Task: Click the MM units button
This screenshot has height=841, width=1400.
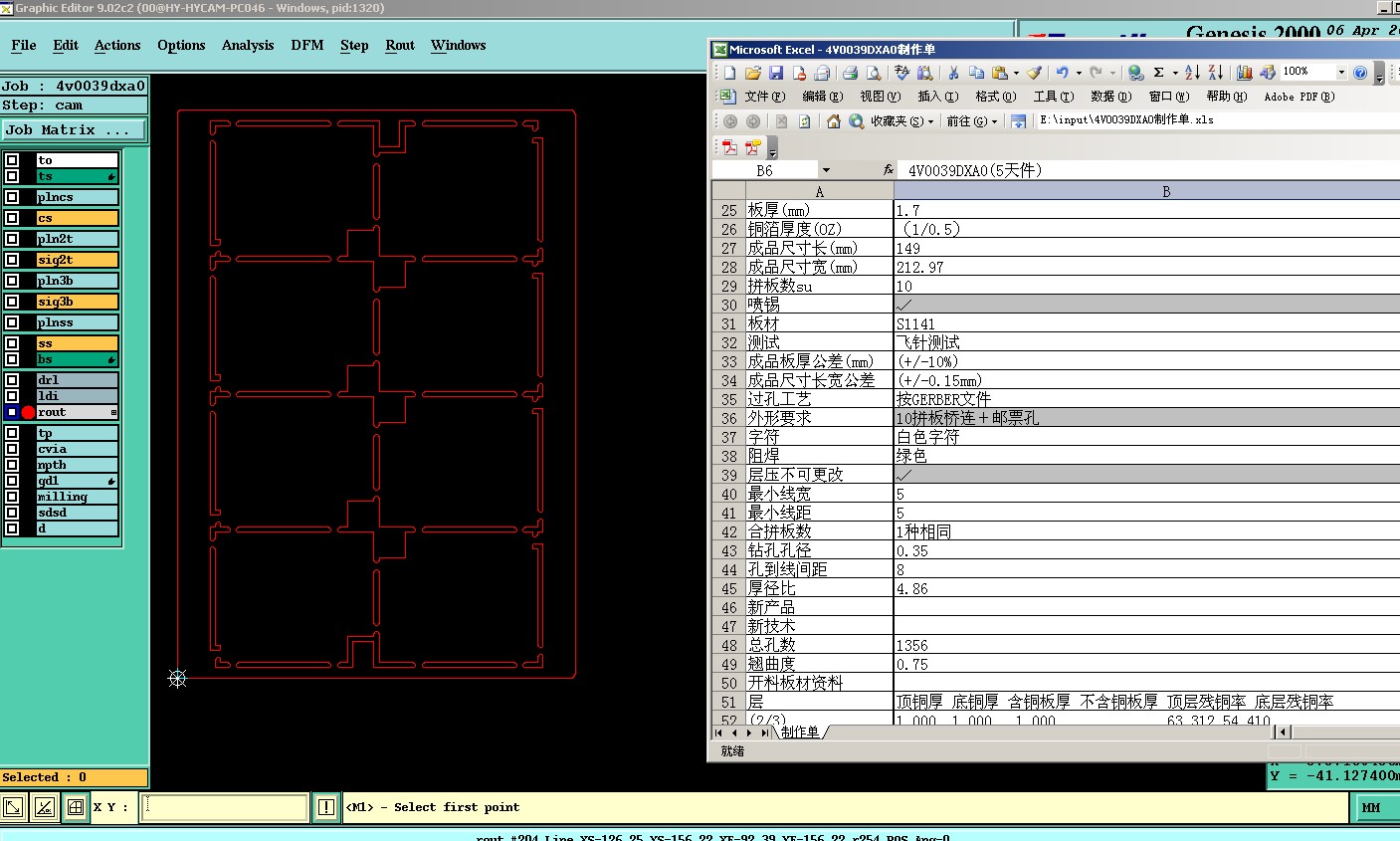Action: tap(1371, 807)
